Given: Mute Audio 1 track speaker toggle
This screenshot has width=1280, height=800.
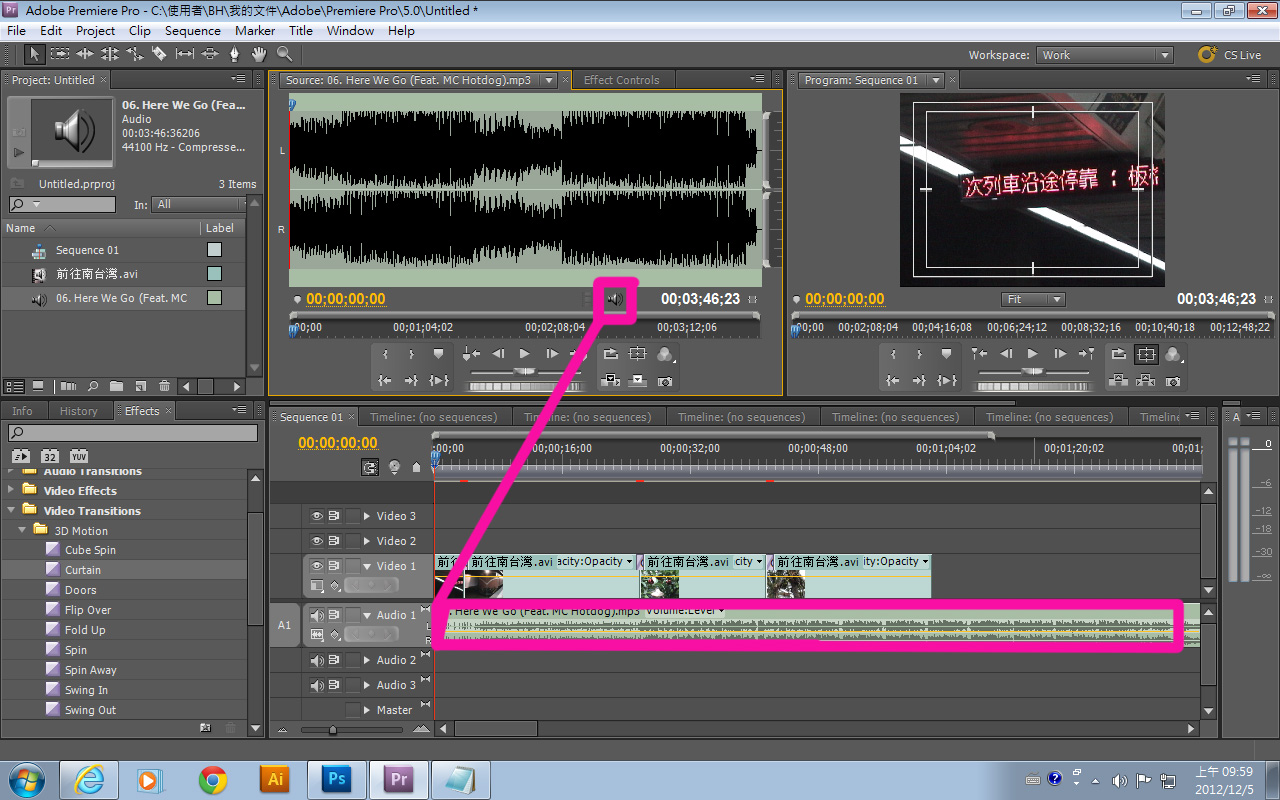Looking at the screenshot, I should [x=317, y=616].
